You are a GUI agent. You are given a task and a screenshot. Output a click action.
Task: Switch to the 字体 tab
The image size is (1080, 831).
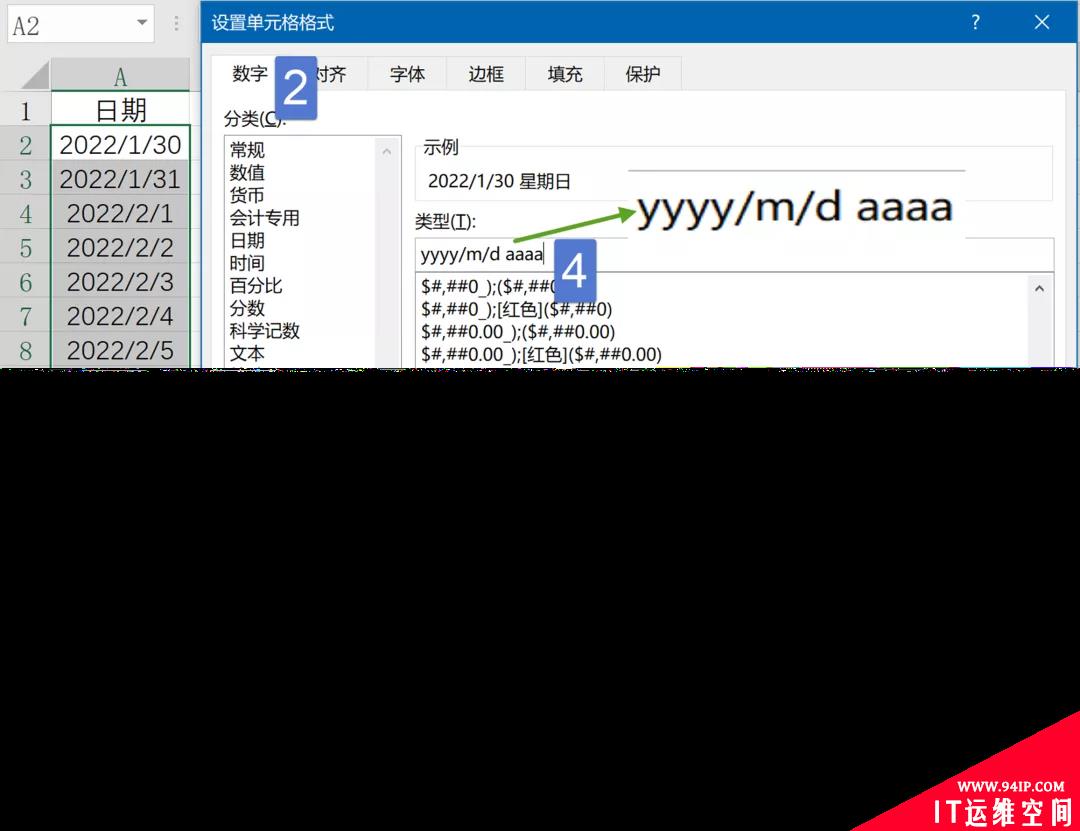tap(407, 74)
